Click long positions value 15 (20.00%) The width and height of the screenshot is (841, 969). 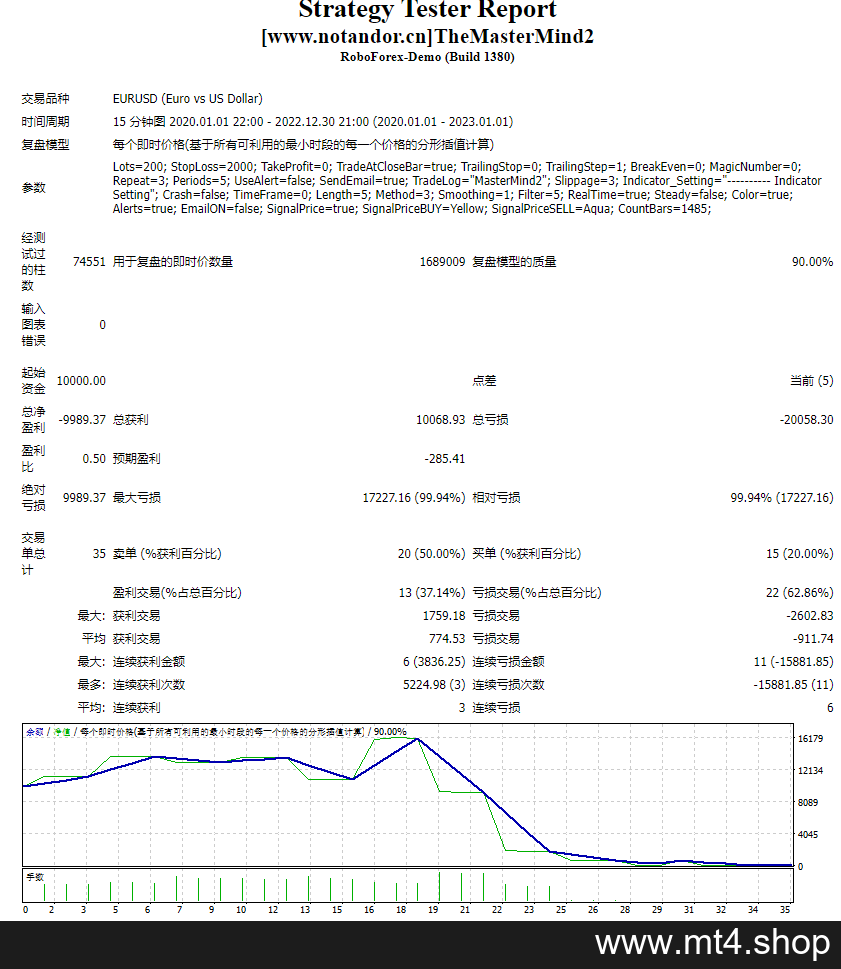(x=800, y=554)
